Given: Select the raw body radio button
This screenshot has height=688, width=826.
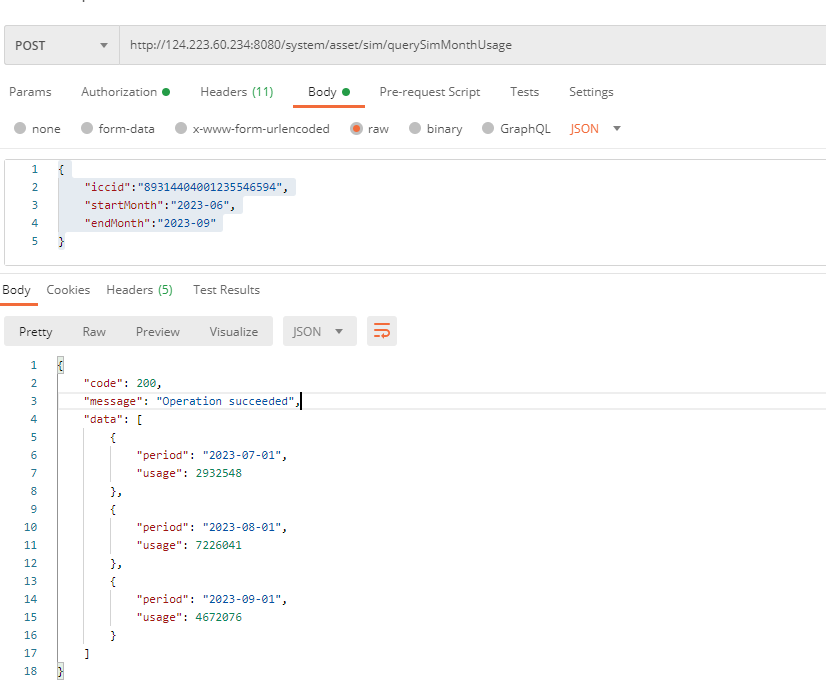Looking at the screenshot, I should point(356,129).
